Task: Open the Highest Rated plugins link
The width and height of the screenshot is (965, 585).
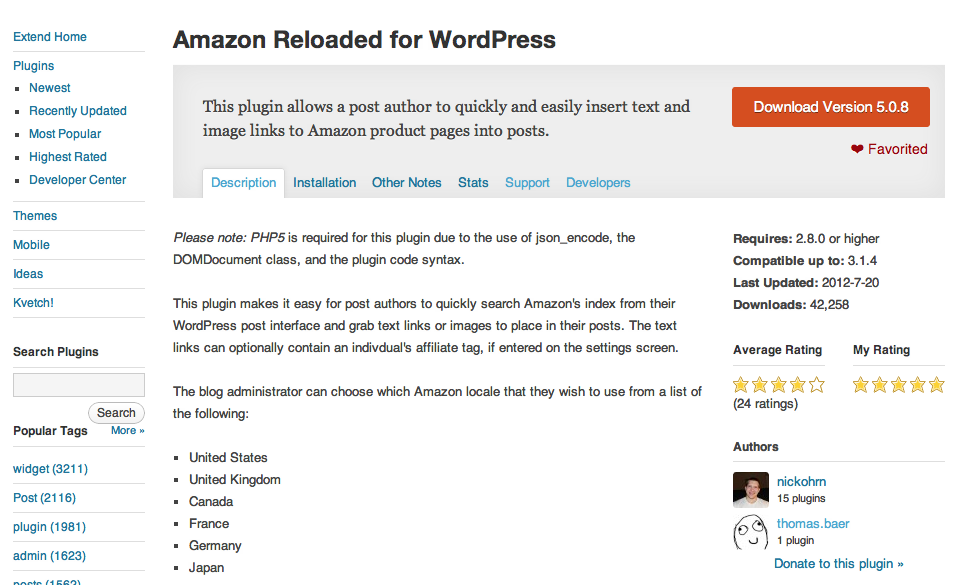Action: [68, 157]
